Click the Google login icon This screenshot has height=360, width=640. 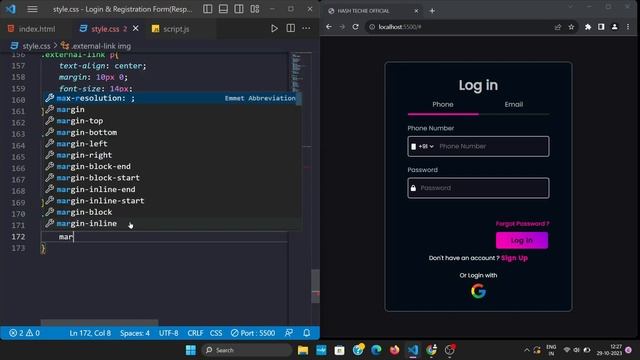[x=478, y=291]
